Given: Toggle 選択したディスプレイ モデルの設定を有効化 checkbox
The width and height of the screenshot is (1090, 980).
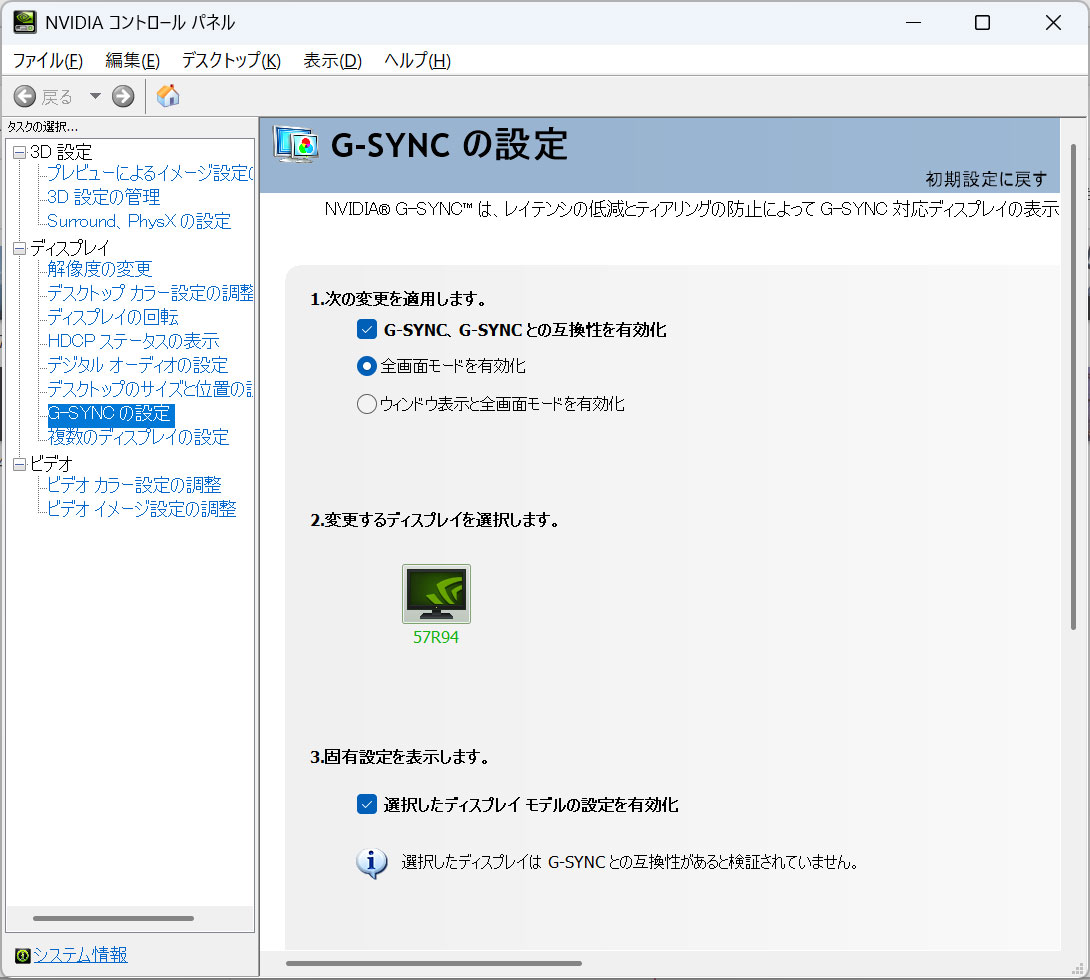Looking at the screenshot, I should coord(366,804).
